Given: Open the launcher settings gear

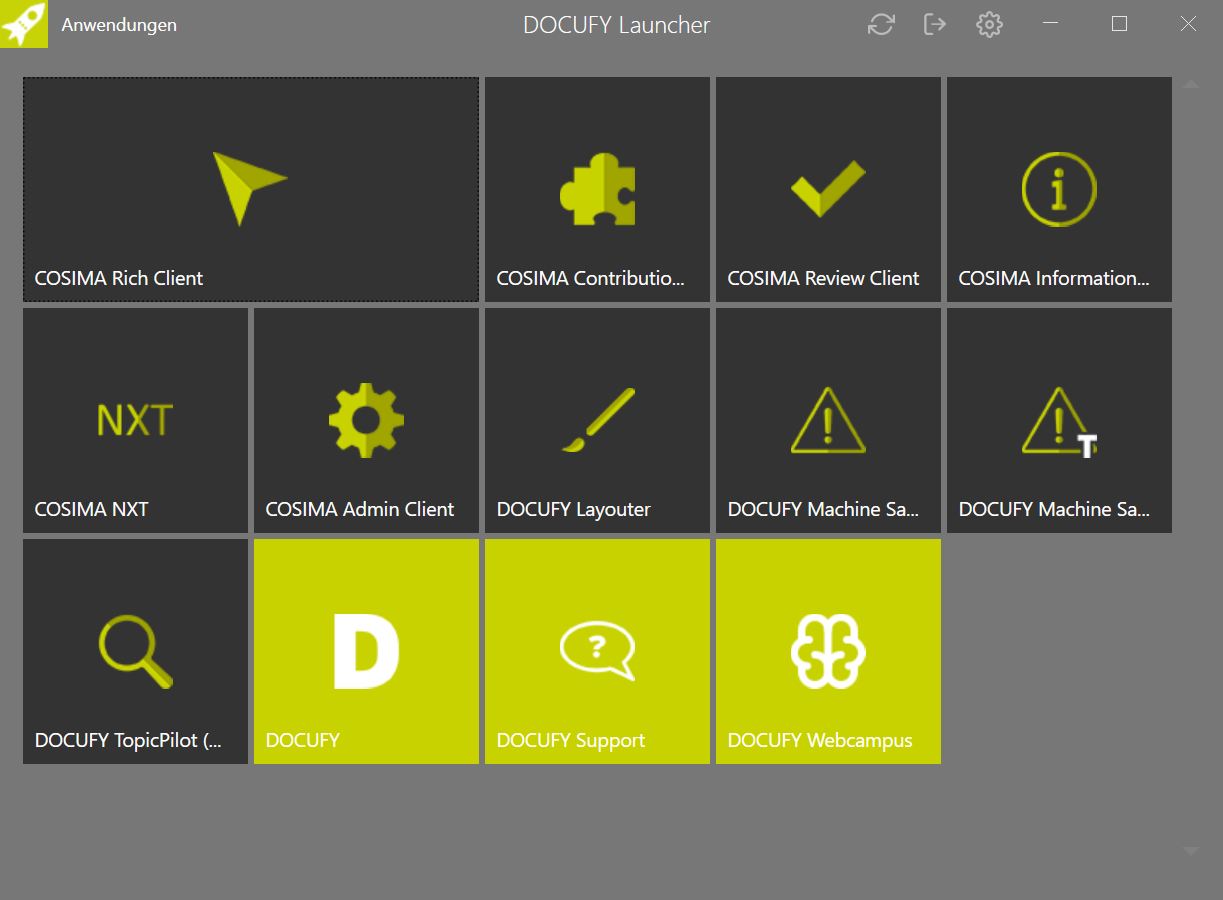Looking at the screenshot, I should point(989,24).
